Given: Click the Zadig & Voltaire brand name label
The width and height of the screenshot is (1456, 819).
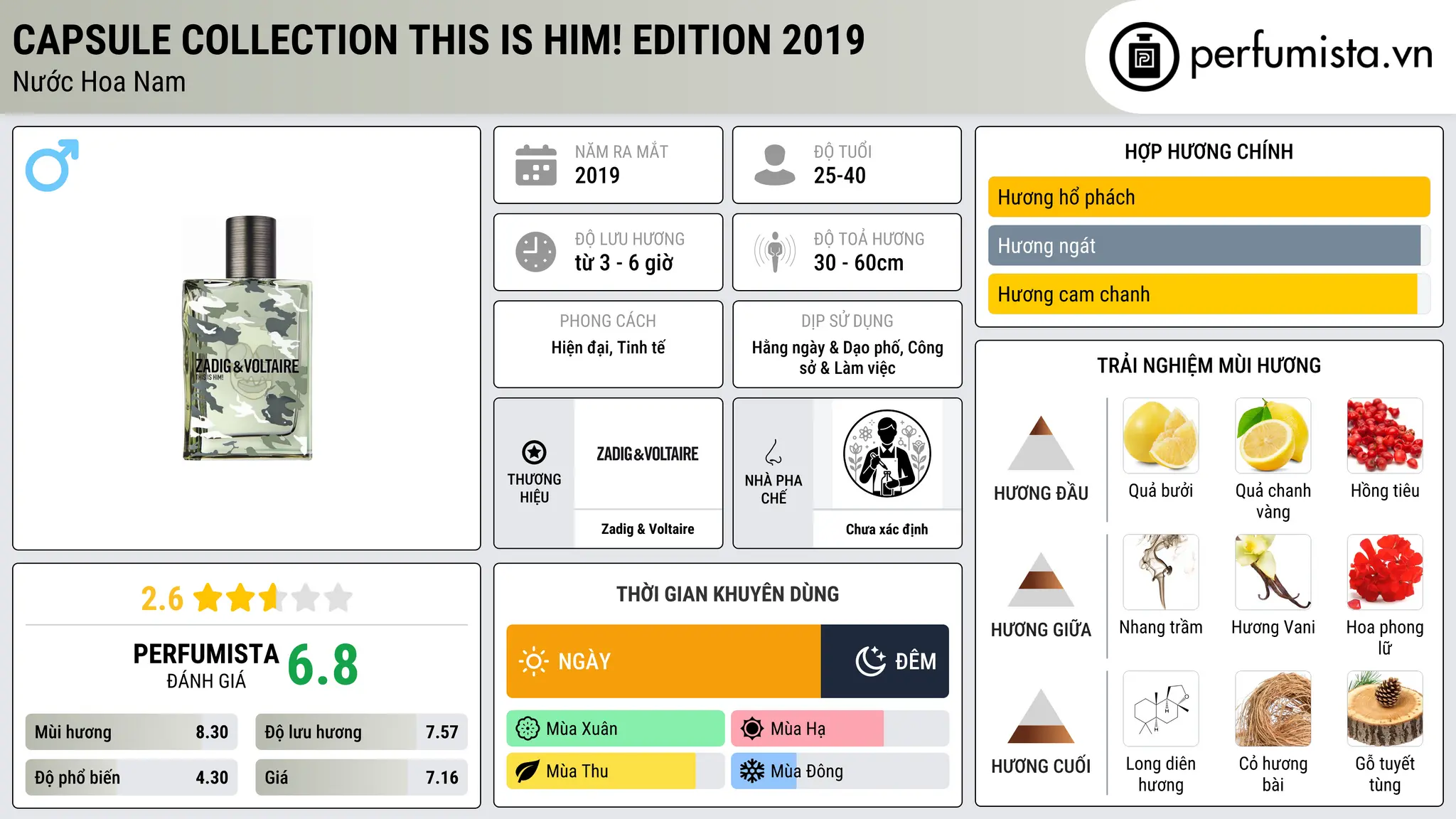Looking at the screenshot, I should click(x=648, y=529).
